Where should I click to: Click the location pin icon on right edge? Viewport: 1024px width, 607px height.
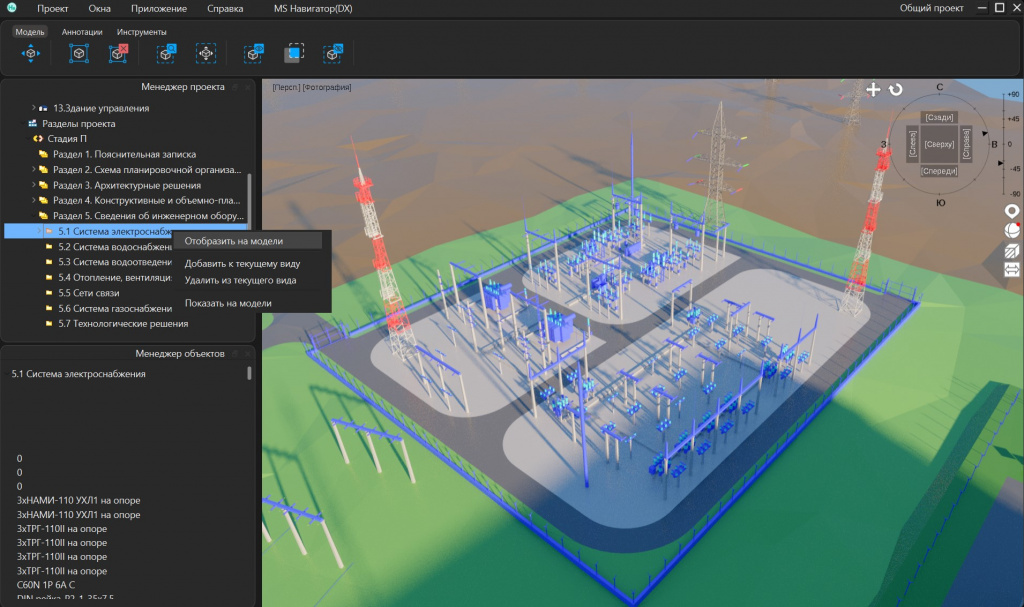1012,211
